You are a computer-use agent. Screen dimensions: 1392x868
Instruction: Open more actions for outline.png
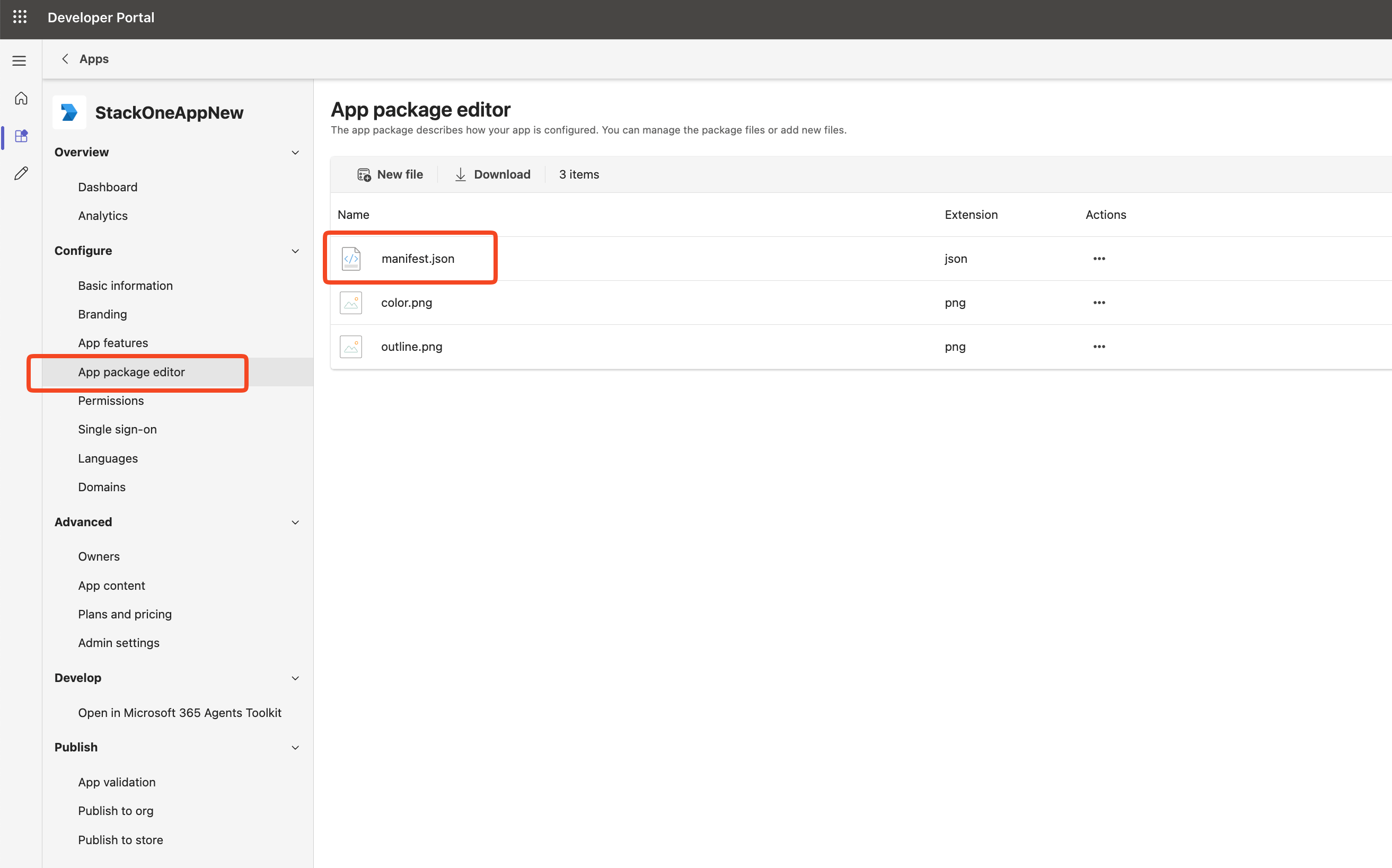[x=1099, y=347]
